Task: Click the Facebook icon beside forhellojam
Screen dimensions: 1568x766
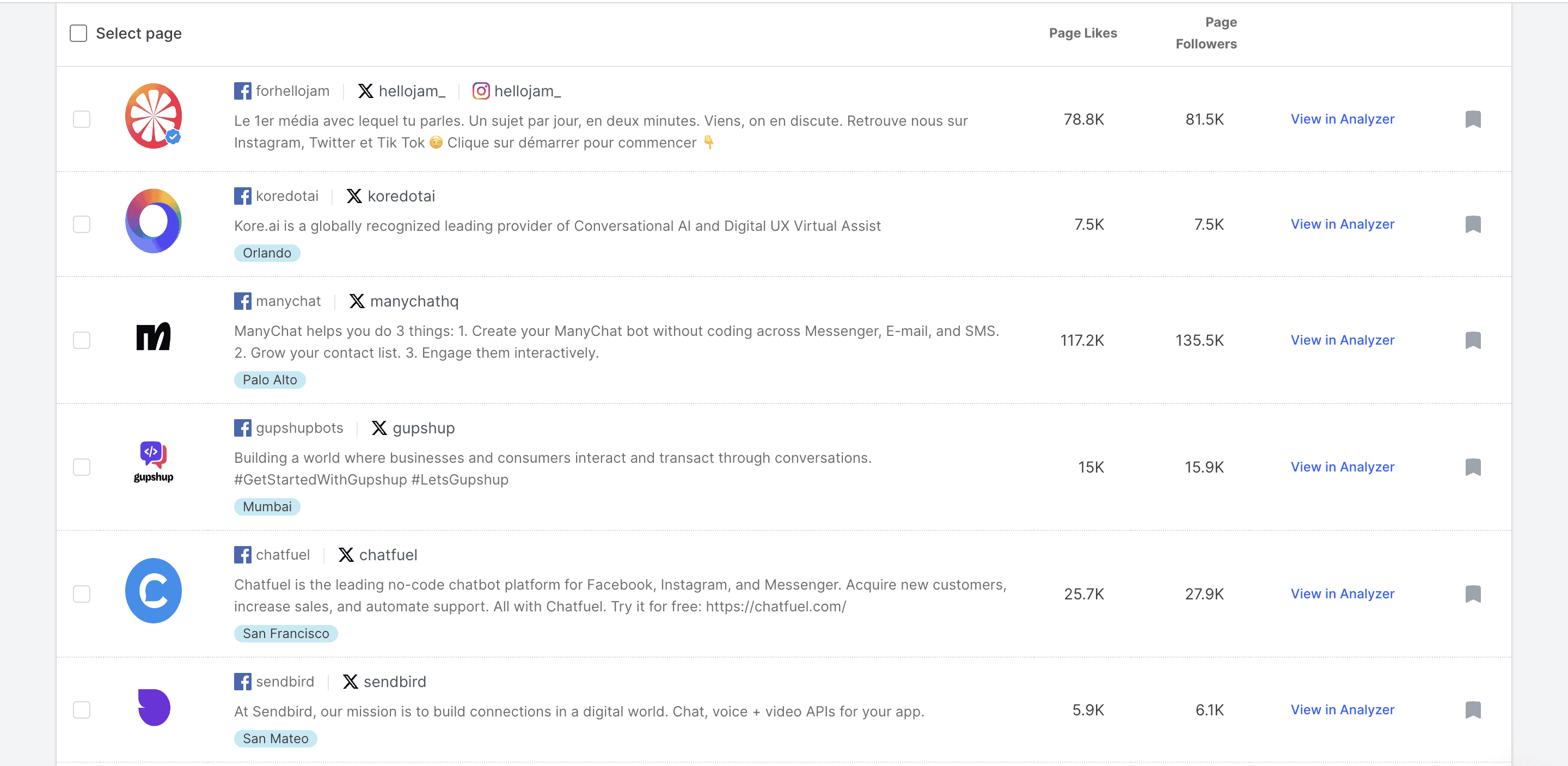Action: pos(243,90)
